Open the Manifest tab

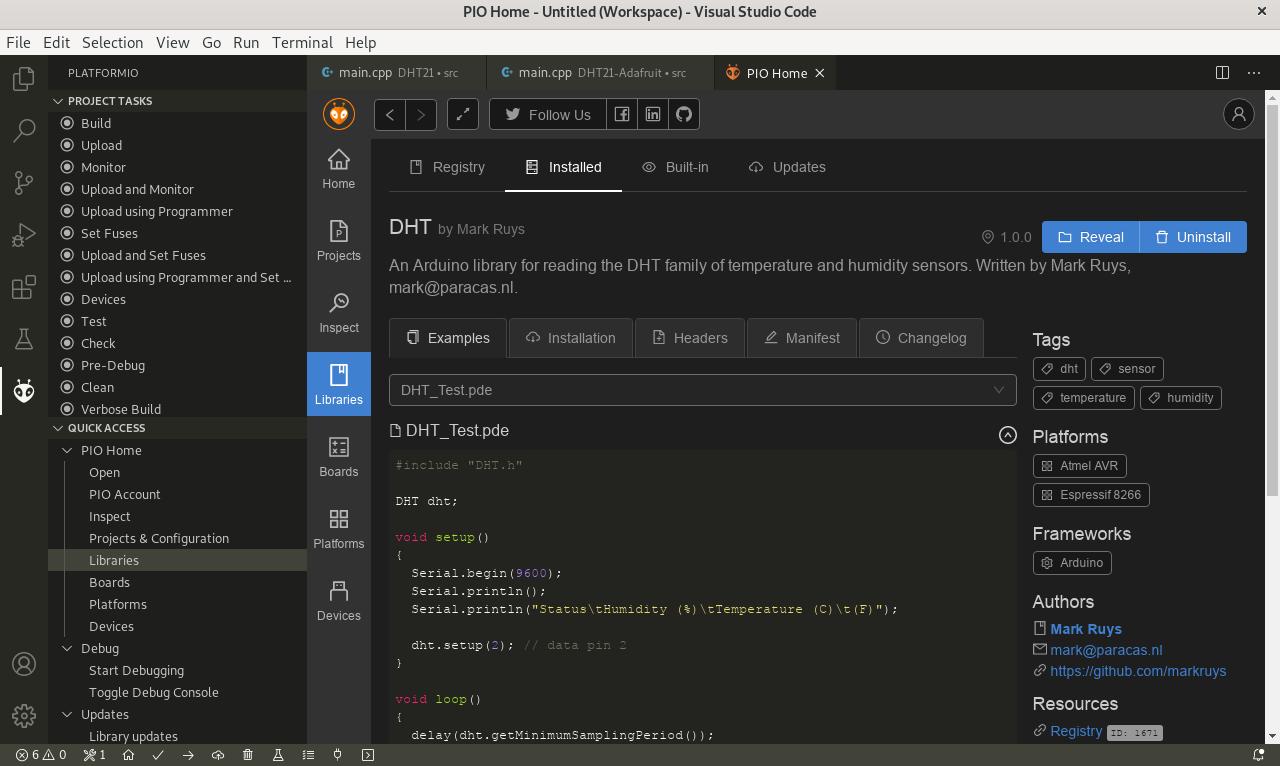[802, 338]
